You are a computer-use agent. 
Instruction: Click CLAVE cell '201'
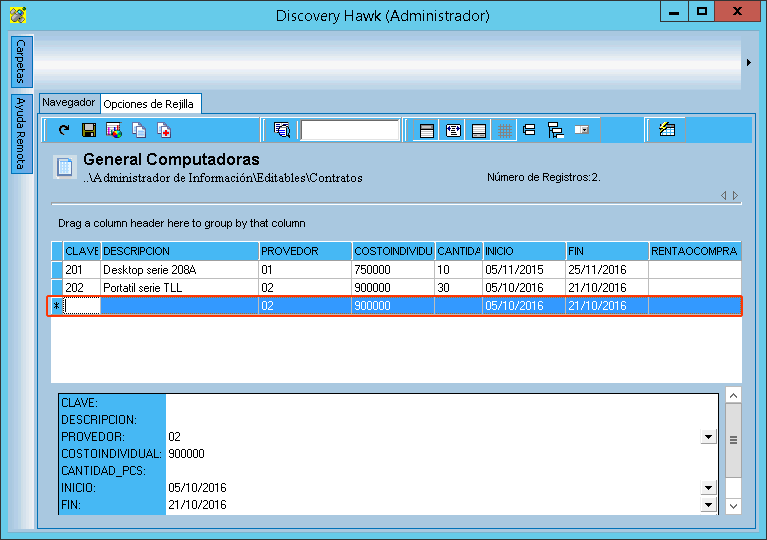[x=82, y=270]
